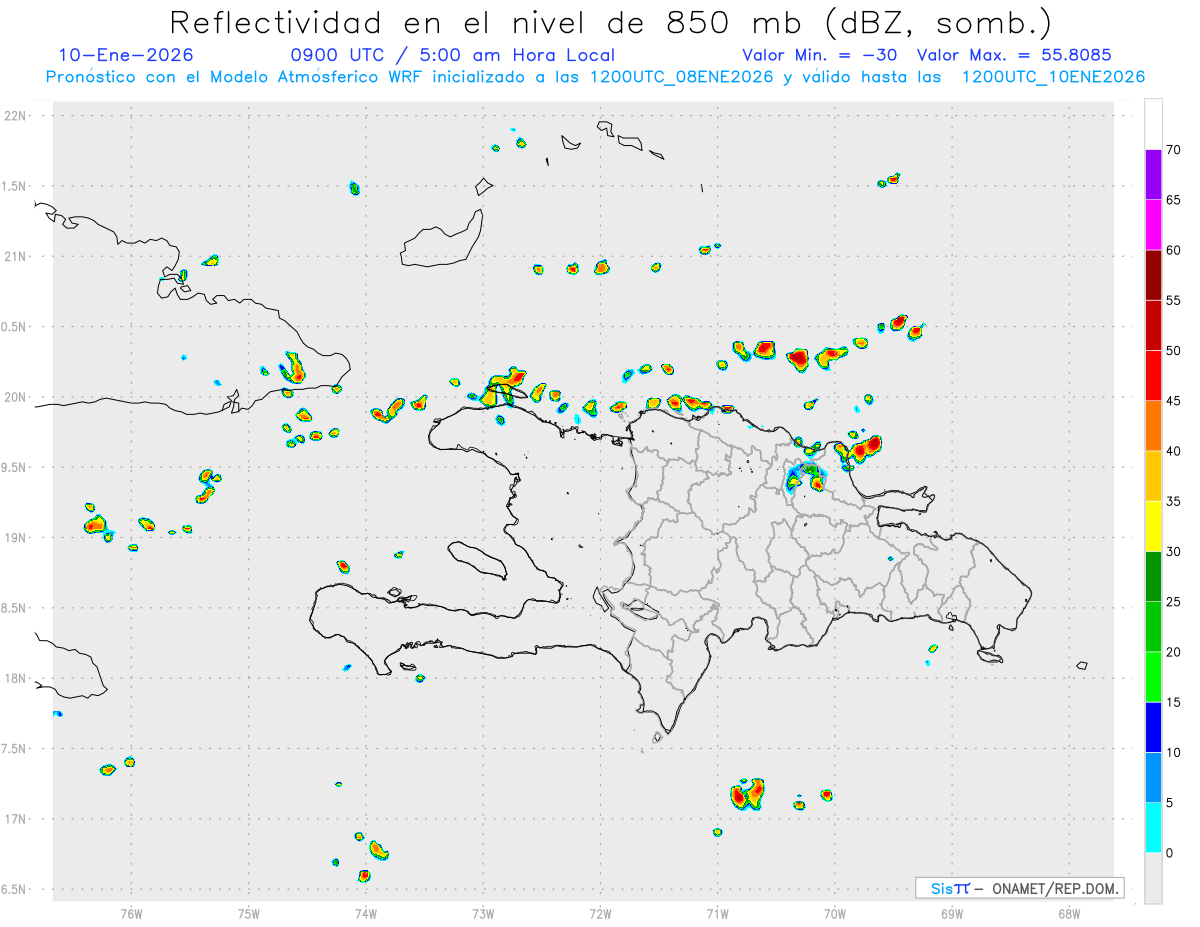Click the orange 40-45 dBZ color band
The image size is (1200, 927).
[1153, 425]
